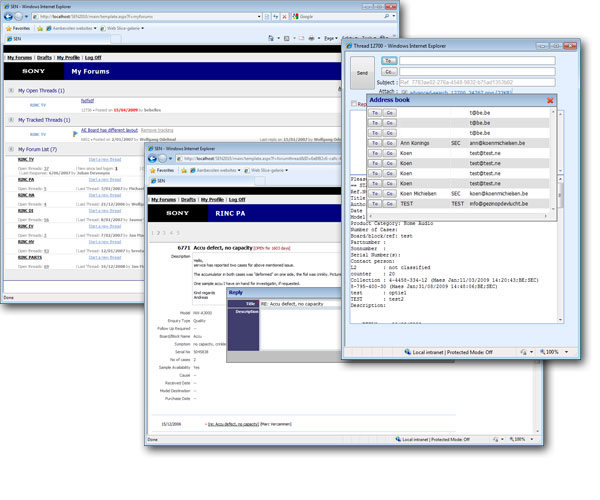Click Log Off in My Forums window
Screen dimensions: 600x500
tap(93, 58)
